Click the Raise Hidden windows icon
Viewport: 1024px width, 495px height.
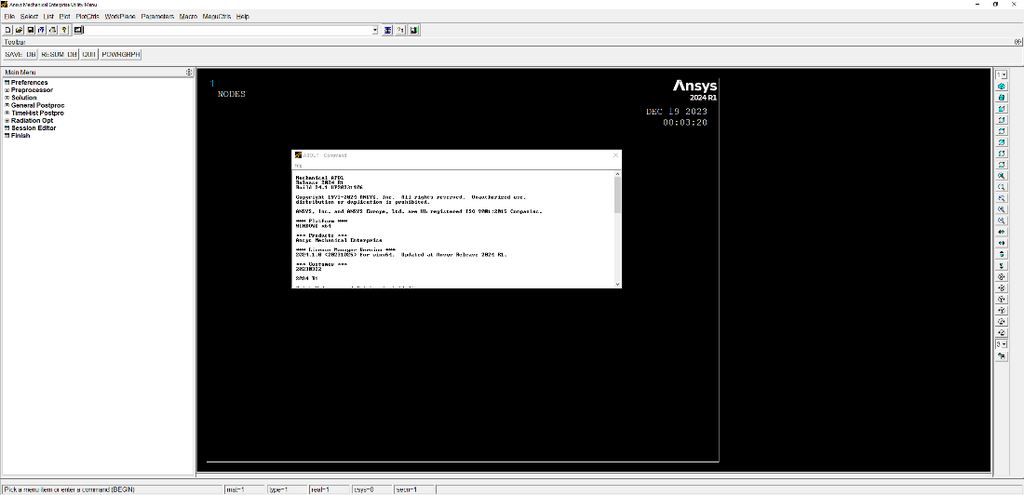(x=388, y=30)
